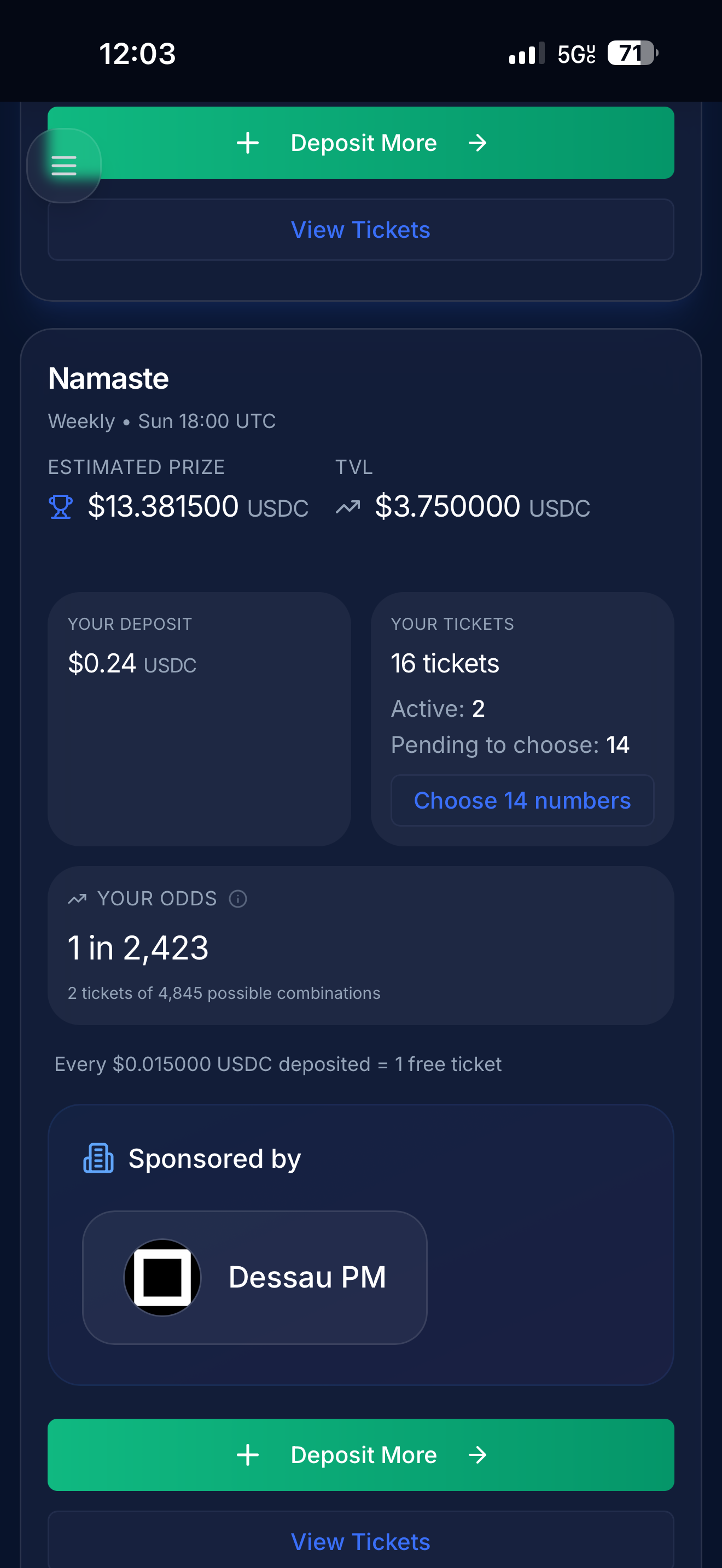Image resolution: width=722 pixels, height=1568 pixels.
Task: Tap the Dessau PM sponsor logo
Action: coord(162,1277)
